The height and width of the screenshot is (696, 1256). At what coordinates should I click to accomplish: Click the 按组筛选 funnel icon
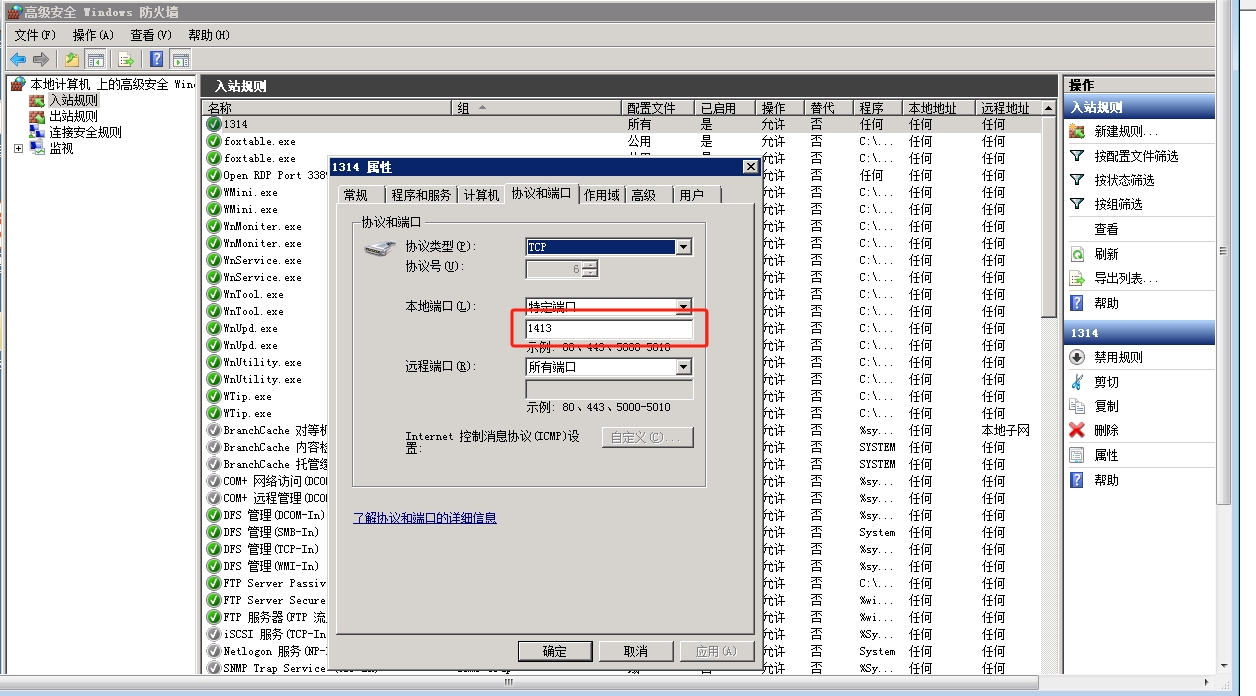[x=1077, y=204]
